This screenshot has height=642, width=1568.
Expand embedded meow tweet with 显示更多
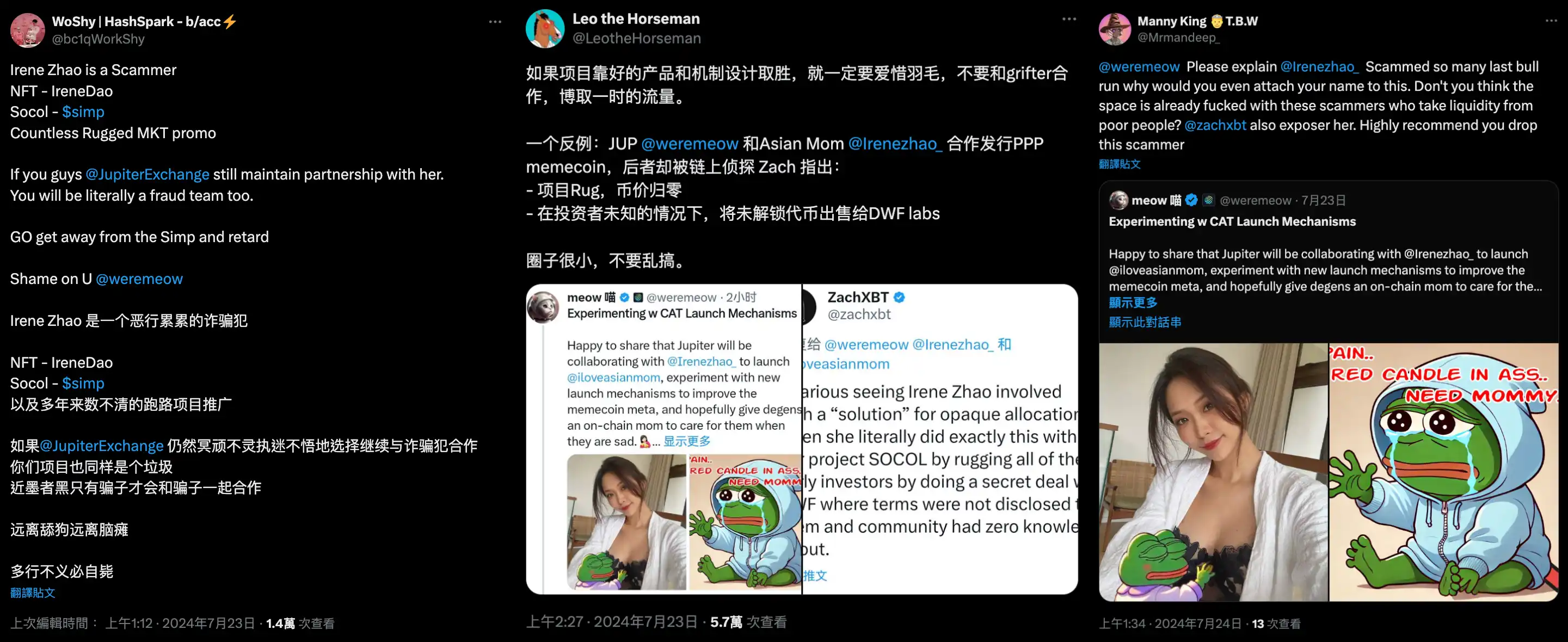point(687,441)
